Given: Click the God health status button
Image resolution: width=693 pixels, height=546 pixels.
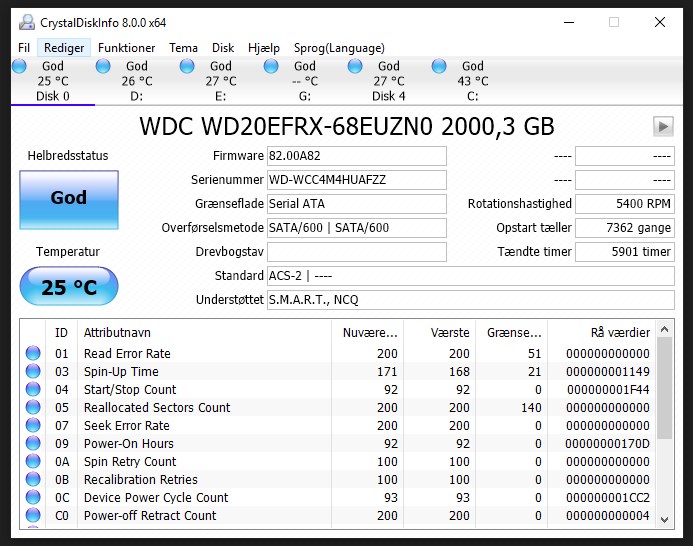Looking at the screenshot, I should [69, 200].
